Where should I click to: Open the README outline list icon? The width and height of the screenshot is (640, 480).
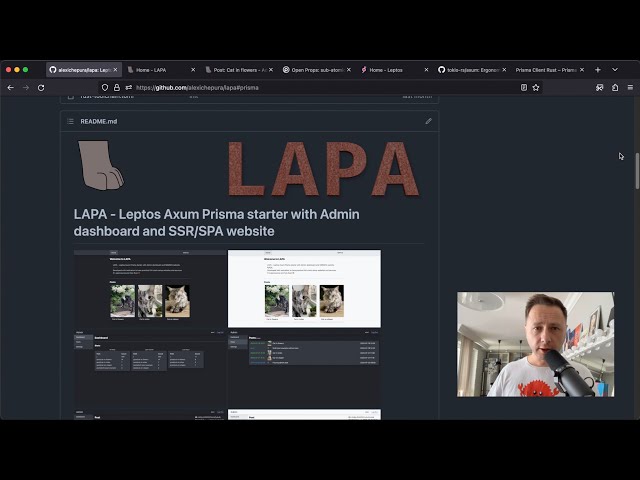point(70,121)
